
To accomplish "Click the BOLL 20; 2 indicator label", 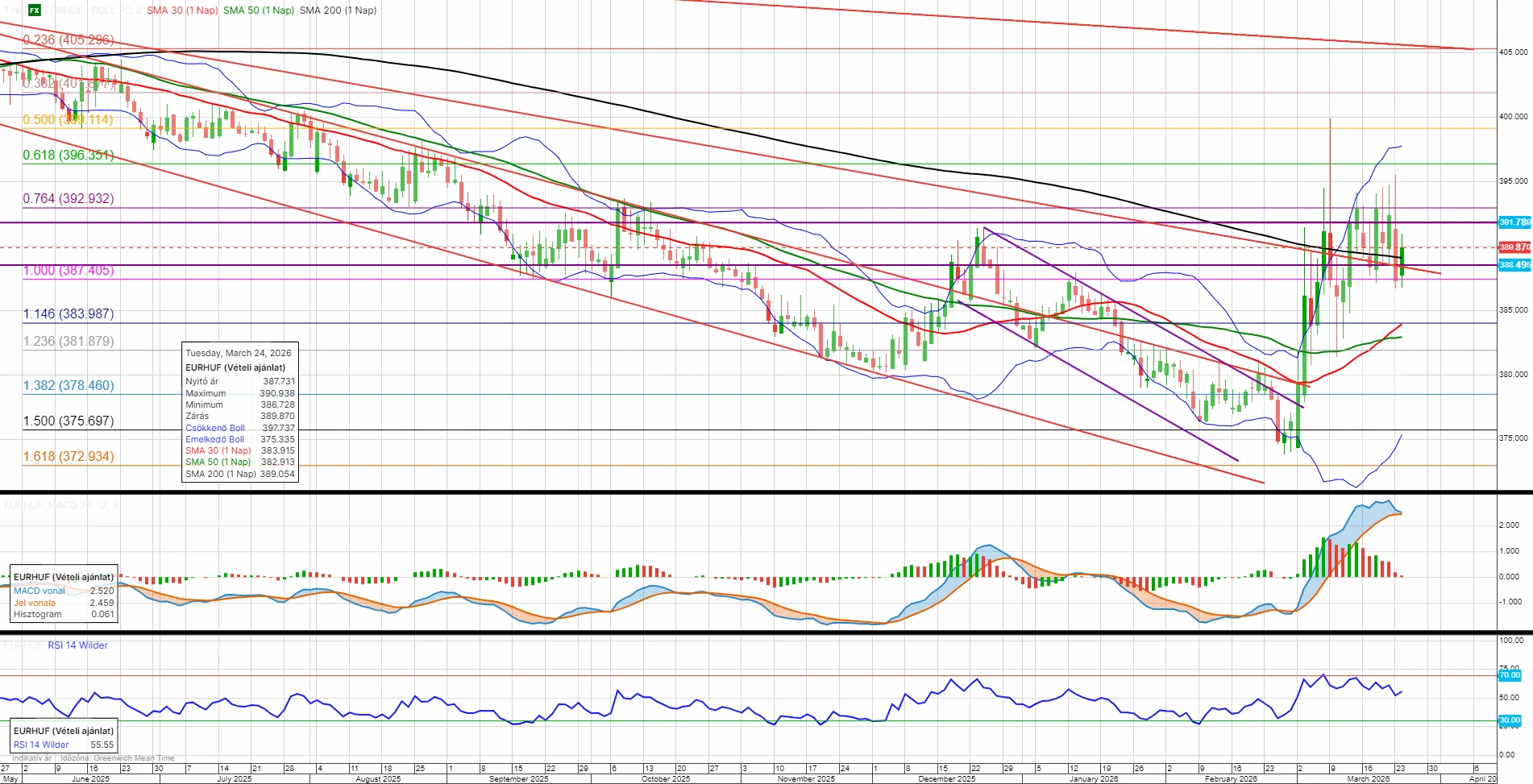I will [116, 10].
